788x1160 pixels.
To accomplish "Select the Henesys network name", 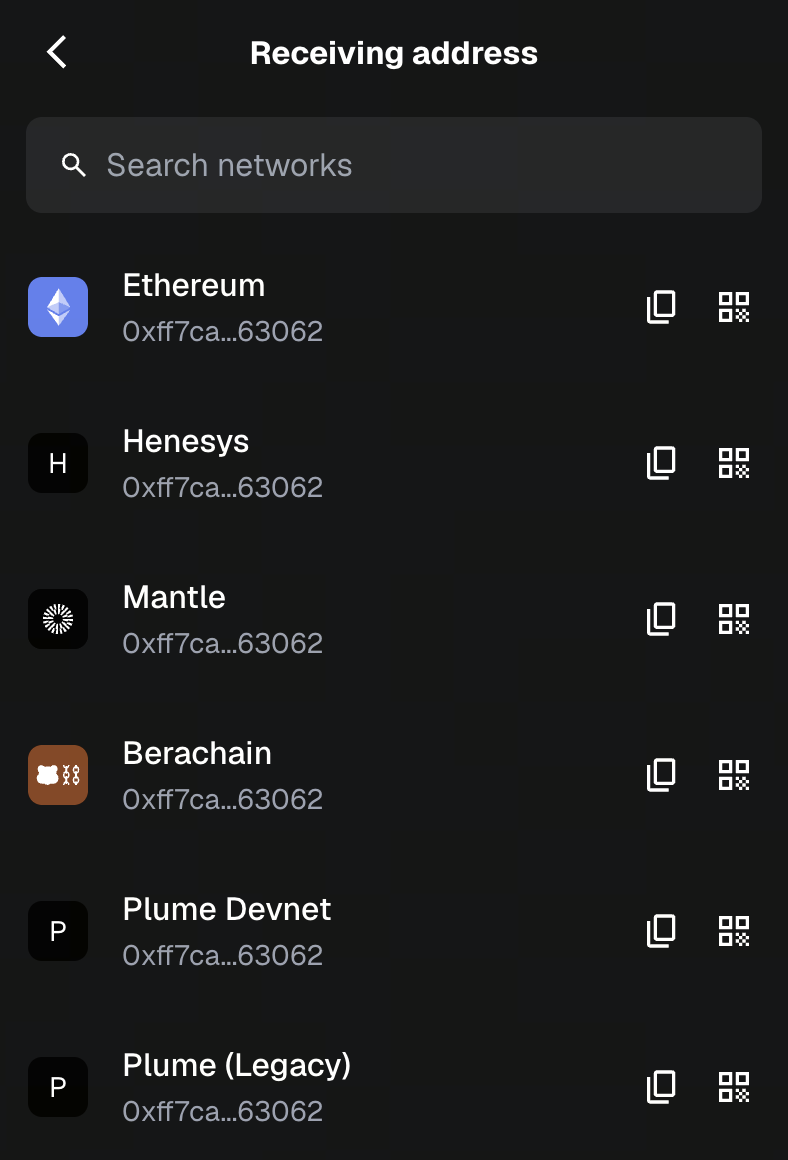I will (186, 441).
